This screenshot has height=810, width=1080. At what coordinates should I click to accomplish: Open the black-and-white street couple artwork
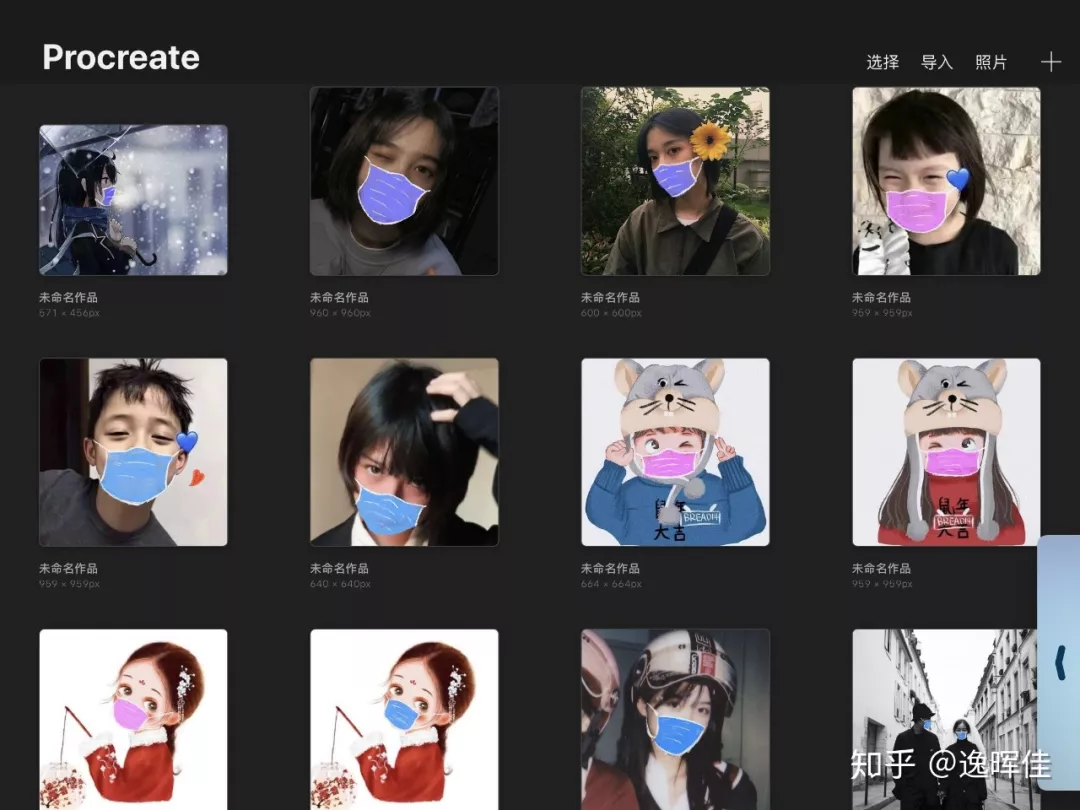[x=946, y=719]
